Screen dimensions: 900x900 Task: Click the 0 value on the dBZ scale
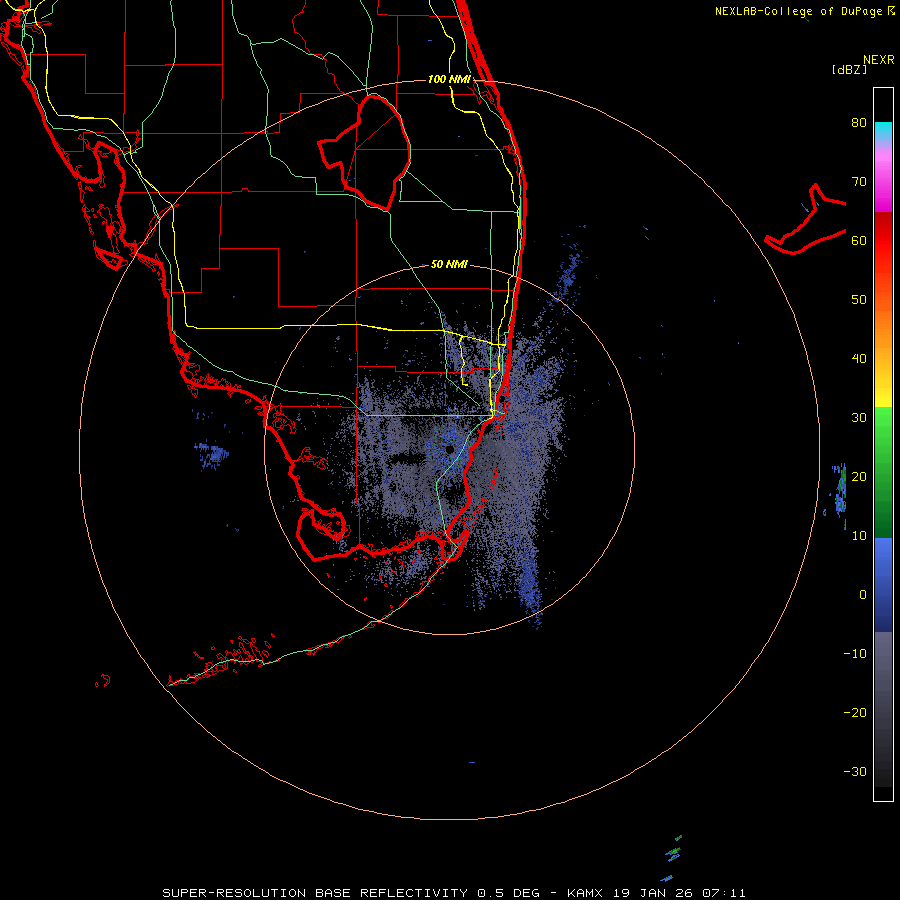click(x=863, y=595)
